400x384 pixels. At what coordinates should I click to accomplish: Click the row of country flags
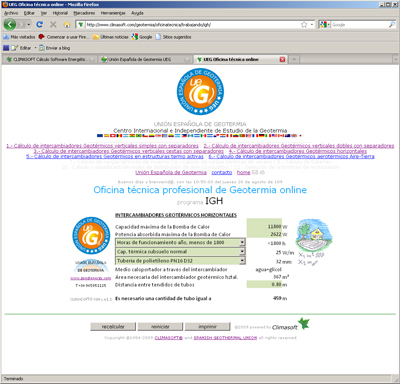pyautogui.click(x=199, y=136)
